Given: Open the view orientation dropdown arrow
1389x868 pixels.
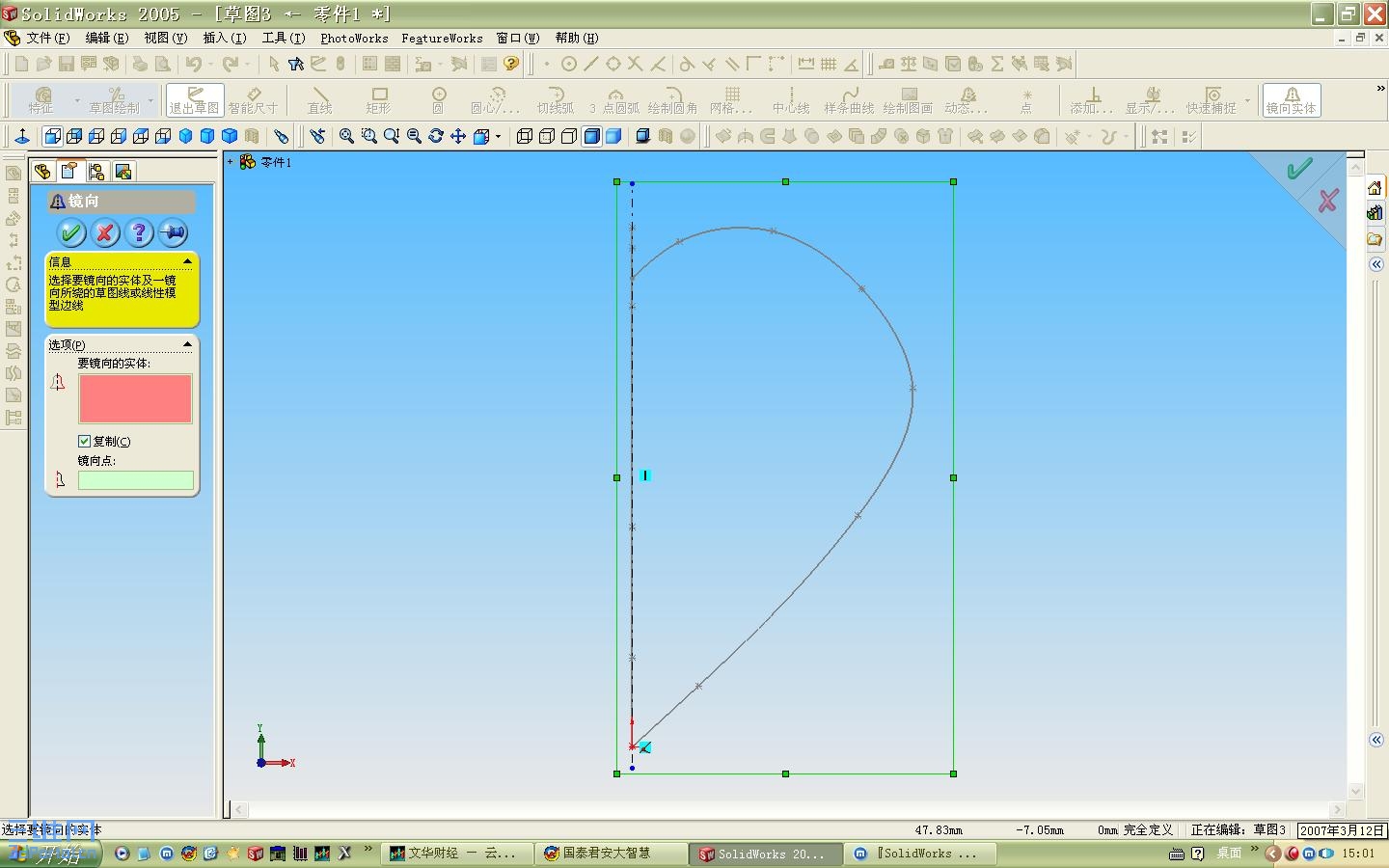Looking at the screenshot, I should (x=498, y=136).
